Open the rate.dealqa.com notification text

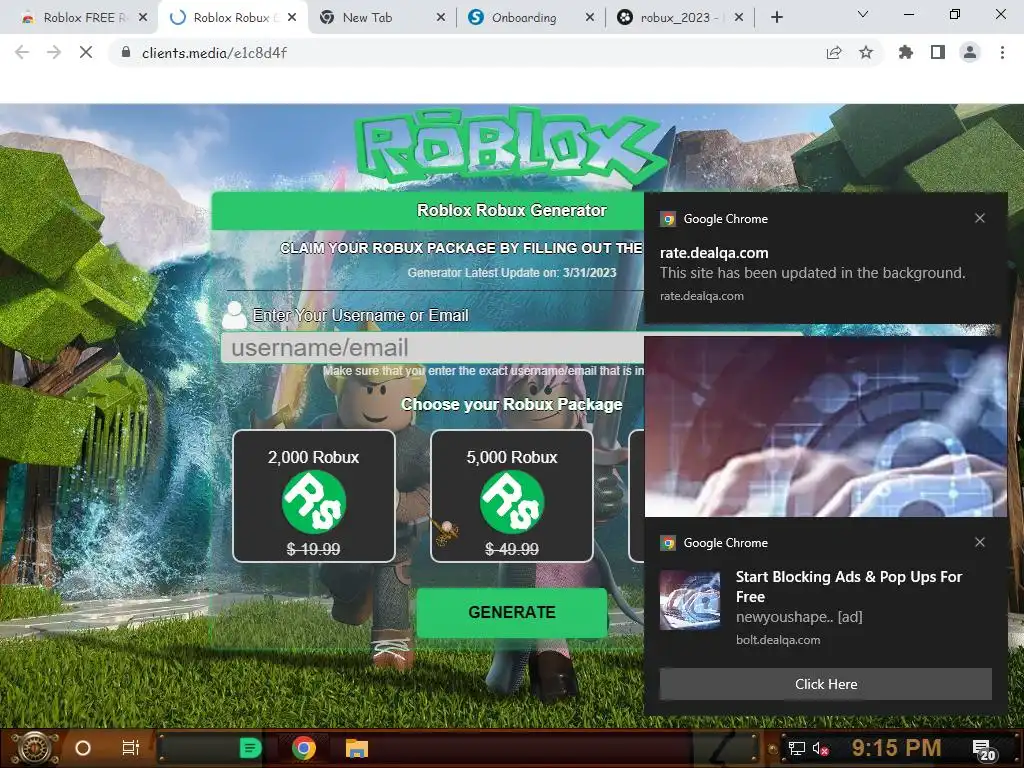tap(812, 273)
